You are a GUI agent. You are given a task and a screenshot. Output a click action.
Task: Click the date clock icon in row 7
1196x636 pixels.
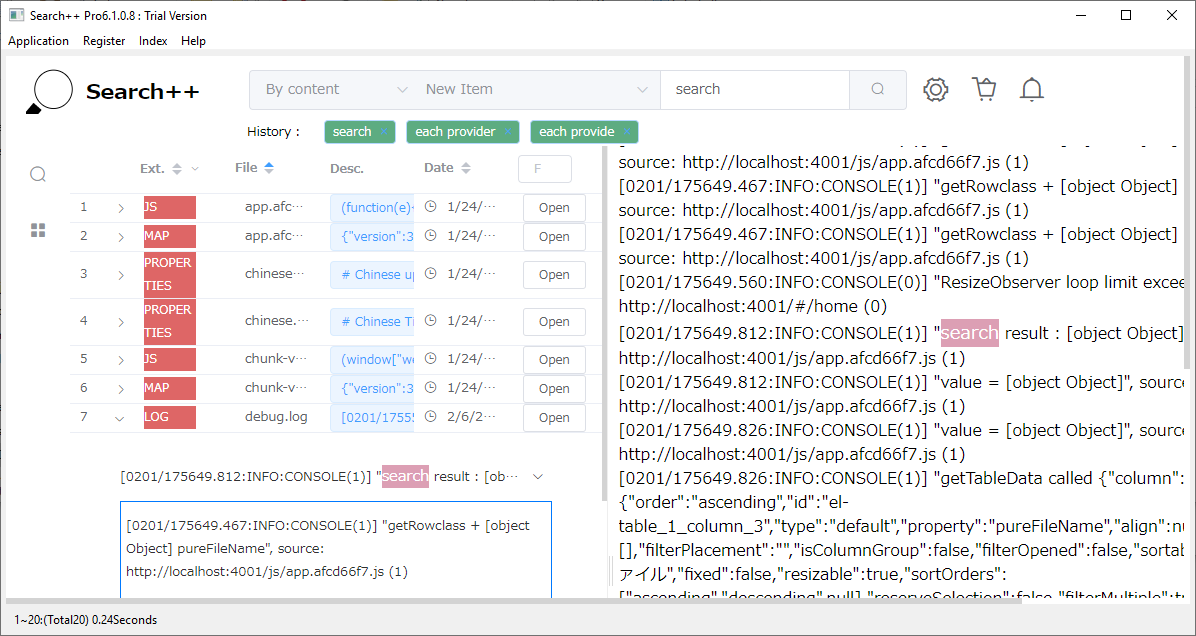click(432, 416)
